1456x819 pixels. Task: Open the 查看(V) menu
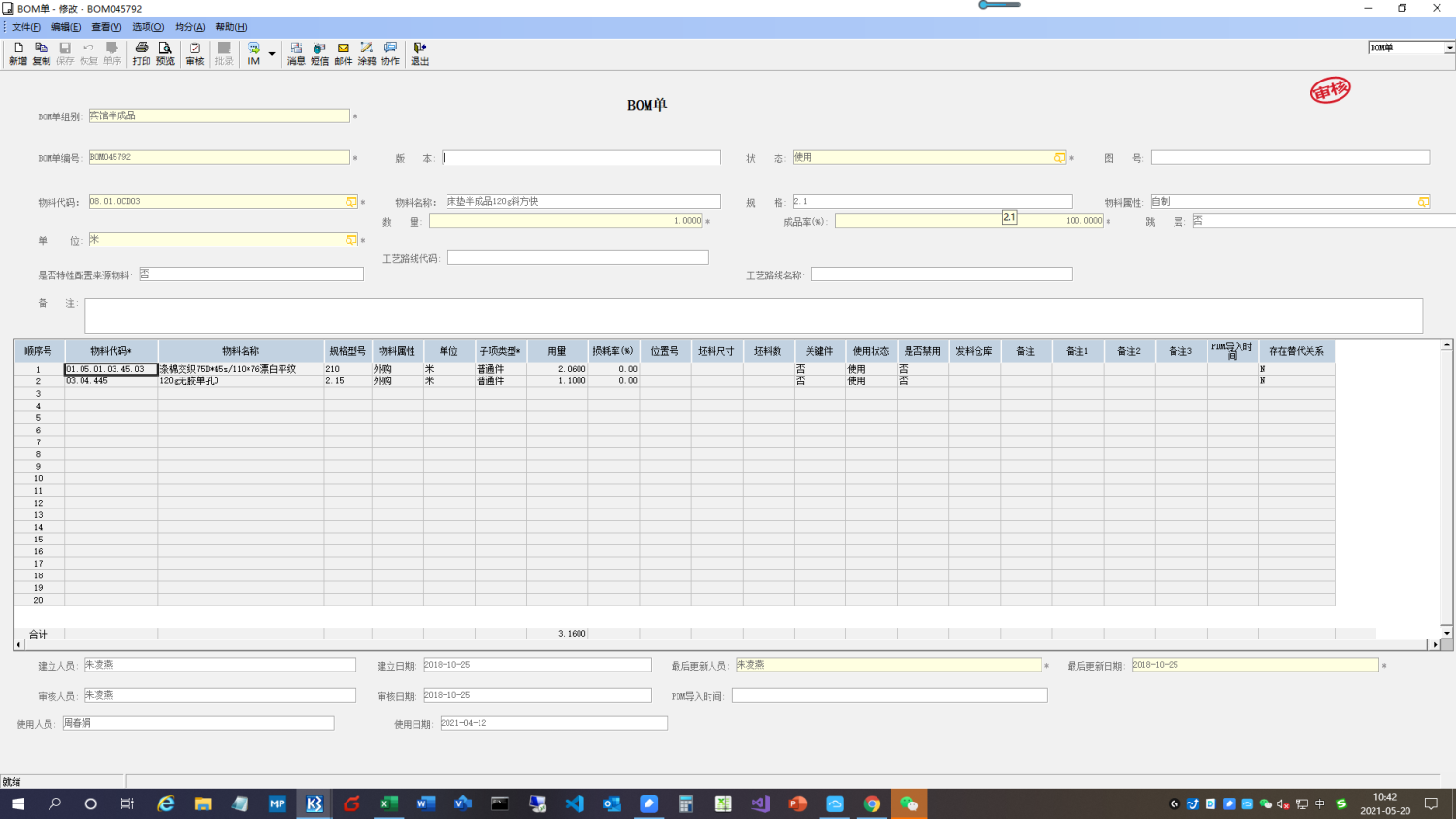pos(107,27)
